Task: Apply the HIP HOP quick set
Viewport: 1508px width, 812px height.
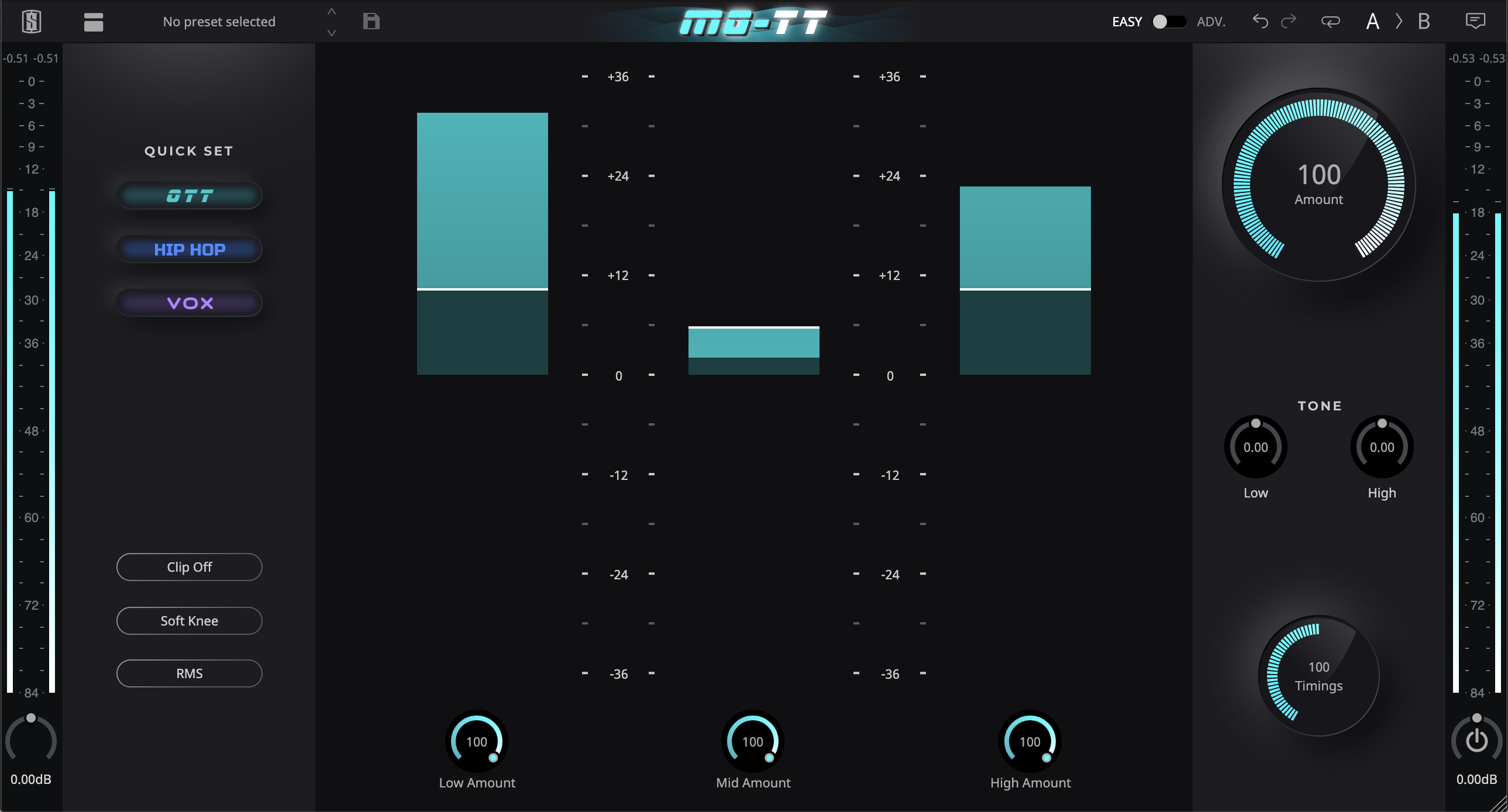Action: pos(189,250)
